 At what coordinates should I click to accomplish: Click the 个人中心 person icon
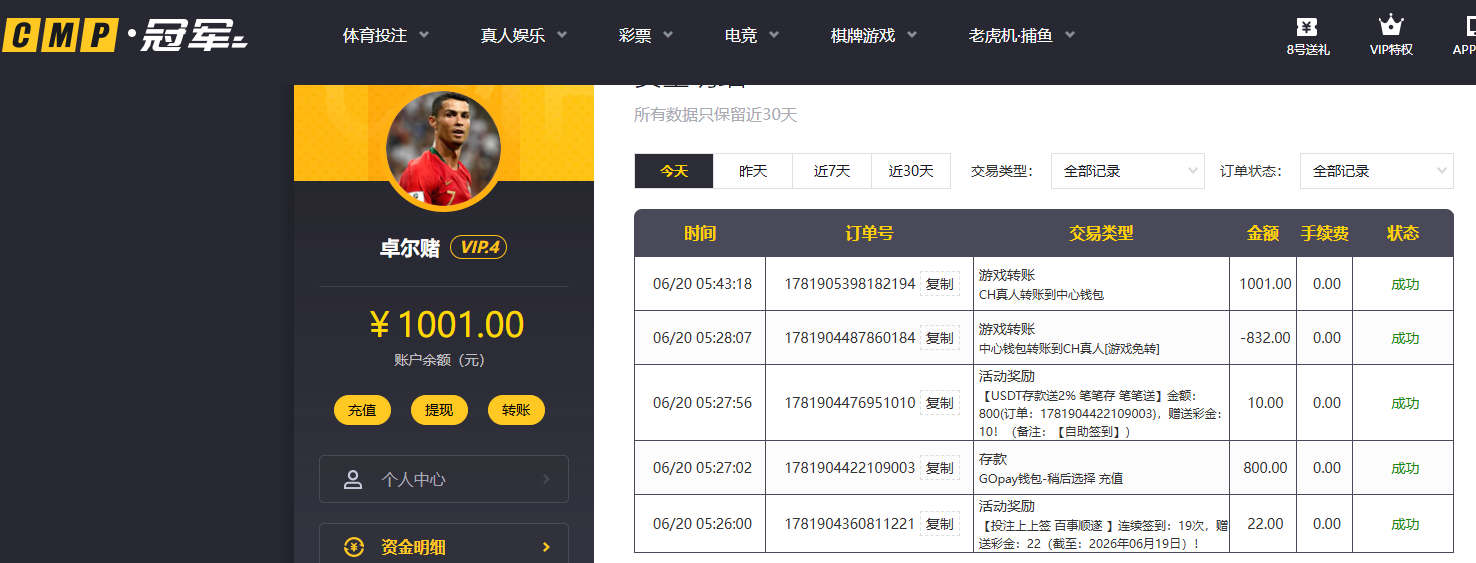(353, 479)
